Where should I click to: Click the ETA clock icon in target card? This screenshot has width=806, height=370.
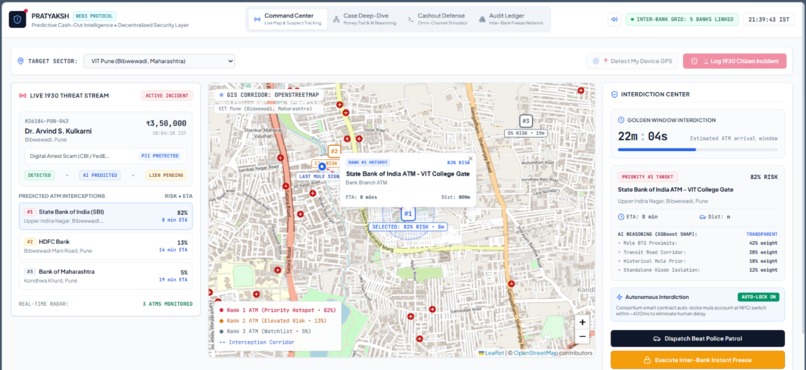pos(621,217)
